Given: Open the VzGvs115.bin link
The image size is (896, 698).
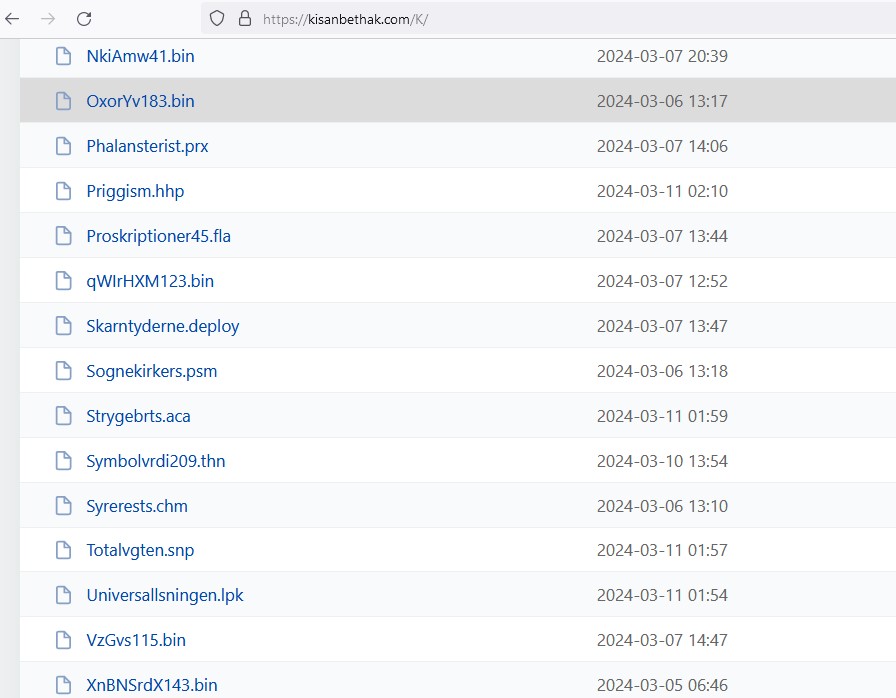Looking at the screenshot, I should click(x=136, y=640).
